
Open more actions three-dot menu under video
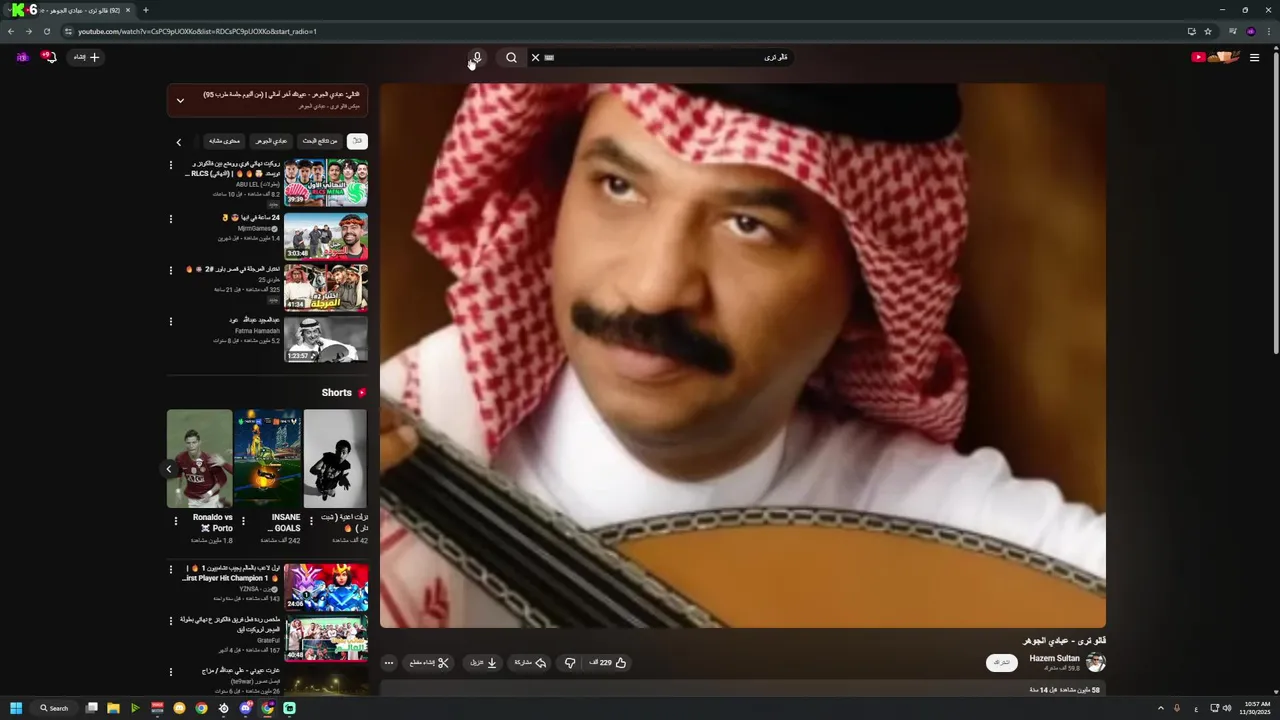coord(389,663)
